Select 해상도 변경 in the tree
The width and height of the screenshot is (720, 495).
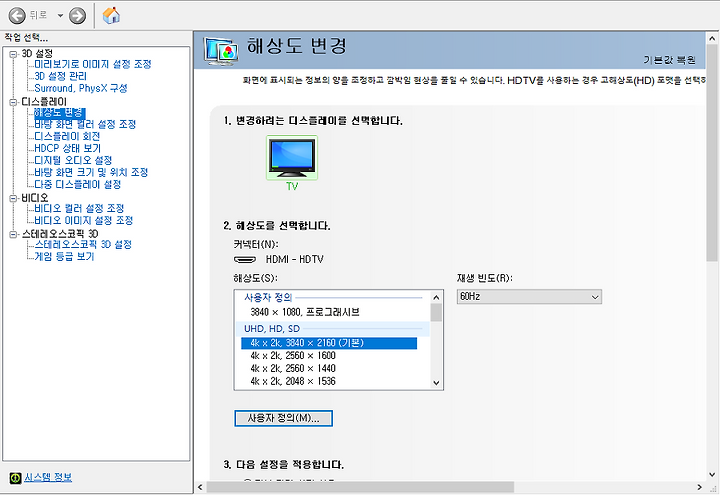point(59,112)
